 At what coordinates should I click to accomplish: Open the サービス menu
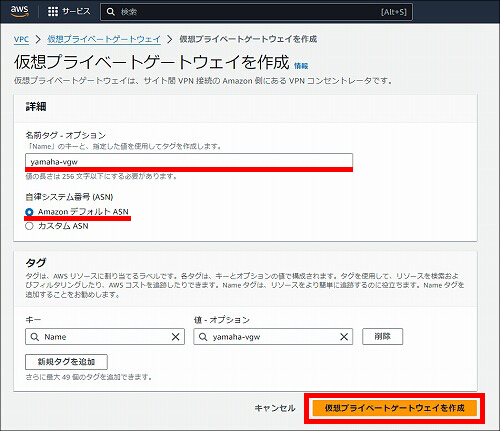[x=76, y=12]
